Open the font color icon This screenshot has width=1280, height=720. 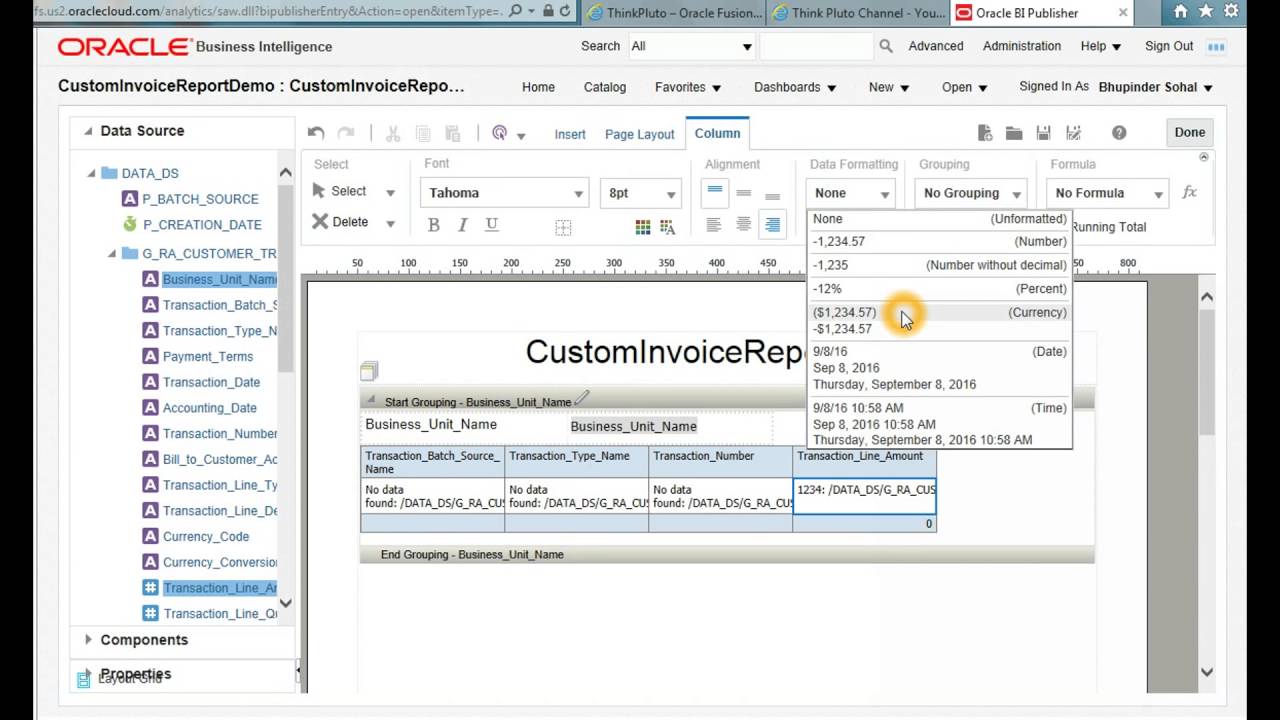pyautogui.click(x=667, y=227)
